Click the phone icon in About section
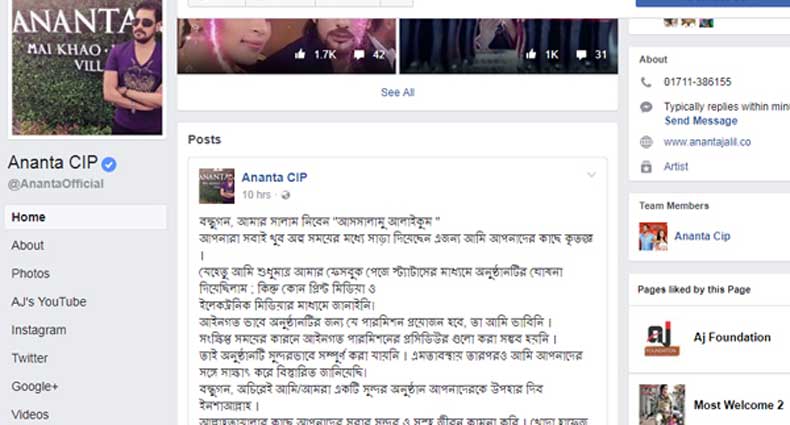The width and height of the screenshot is (790, 425). click(x=646, y=82)
